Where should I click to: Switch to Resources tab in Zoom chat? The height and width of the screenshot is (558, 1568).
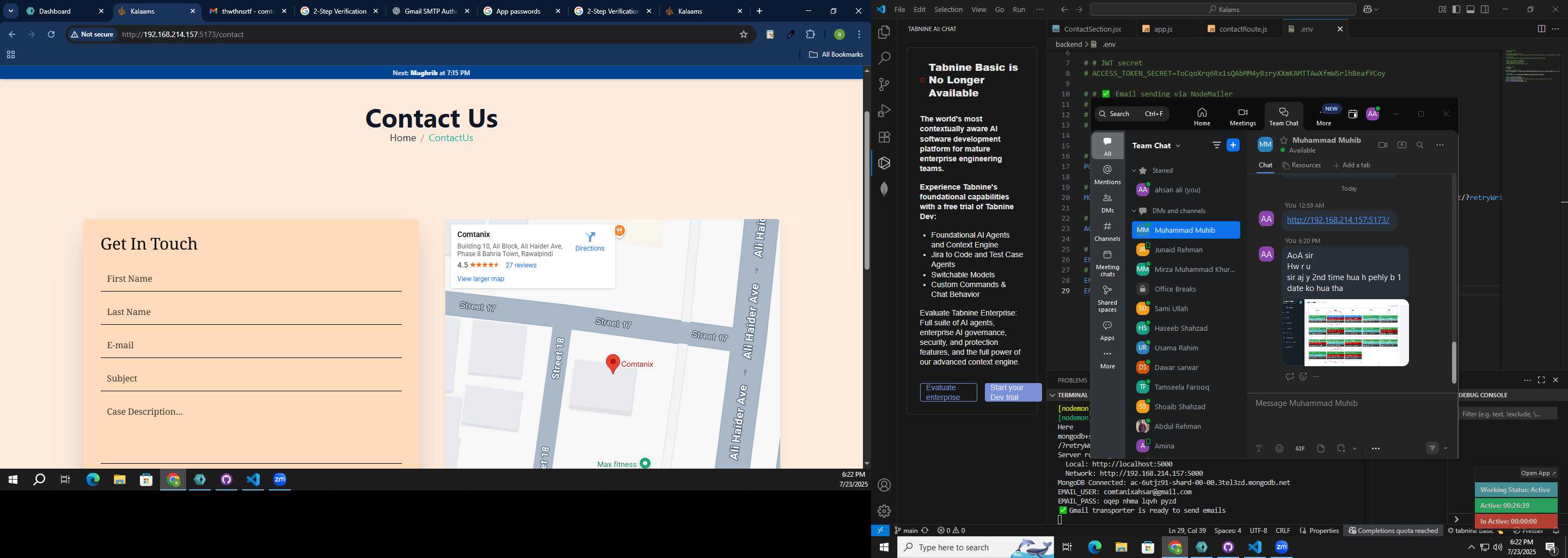coord(1301,166)
